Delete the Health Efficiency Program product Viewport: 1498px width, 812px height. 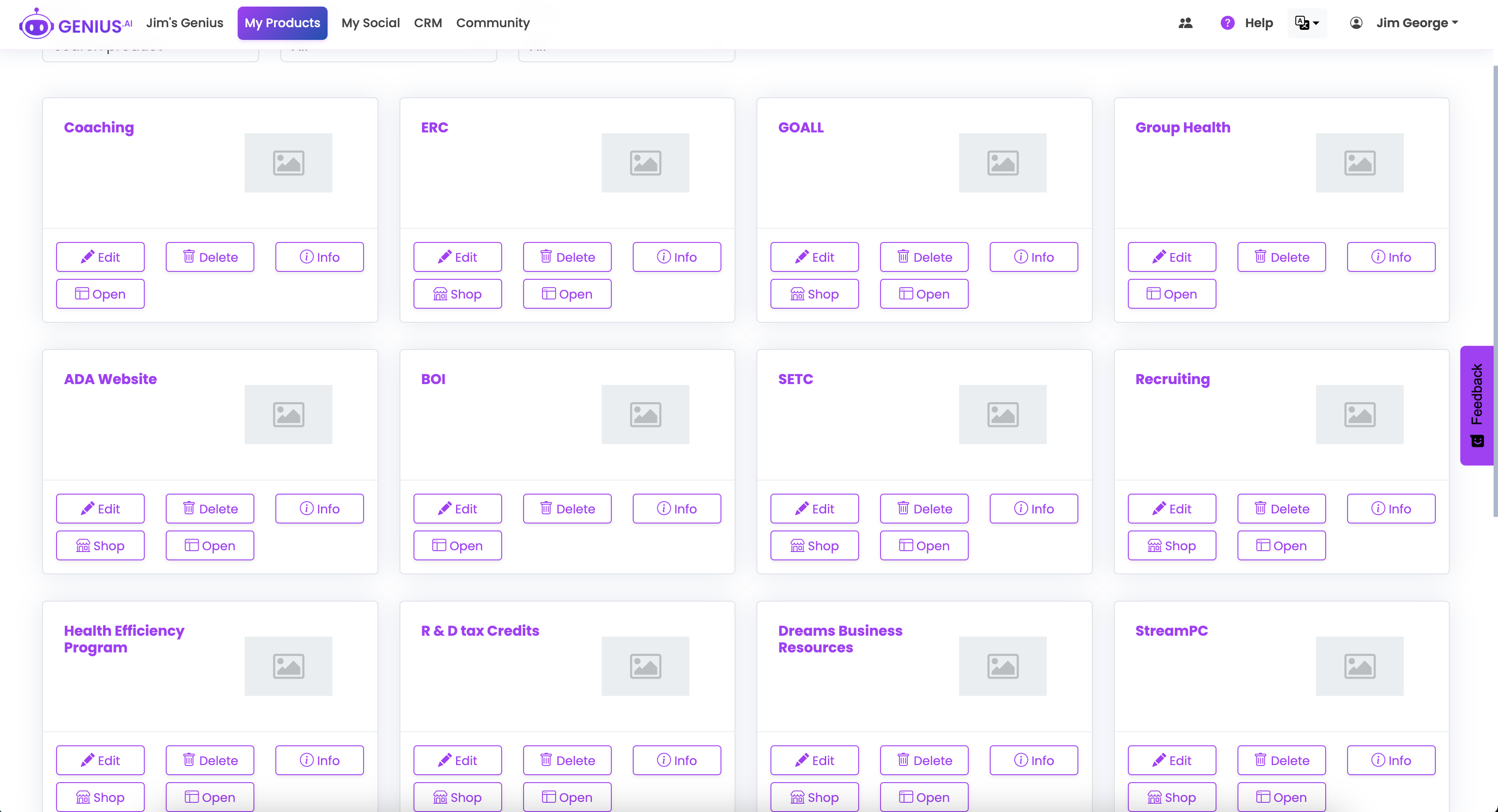coord(210,760)
